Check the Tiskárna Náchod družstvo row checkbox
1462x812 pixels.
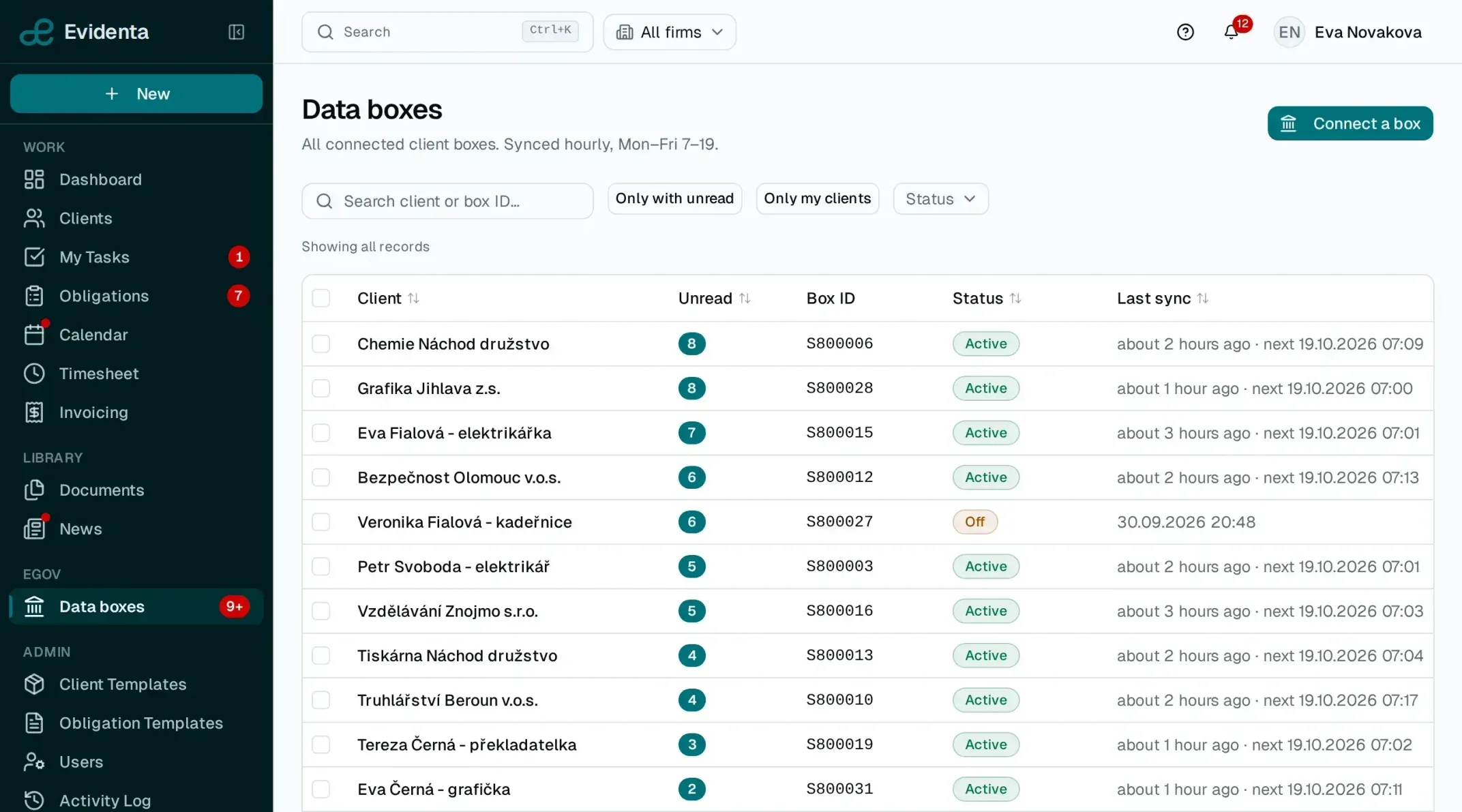click(320, 655)
